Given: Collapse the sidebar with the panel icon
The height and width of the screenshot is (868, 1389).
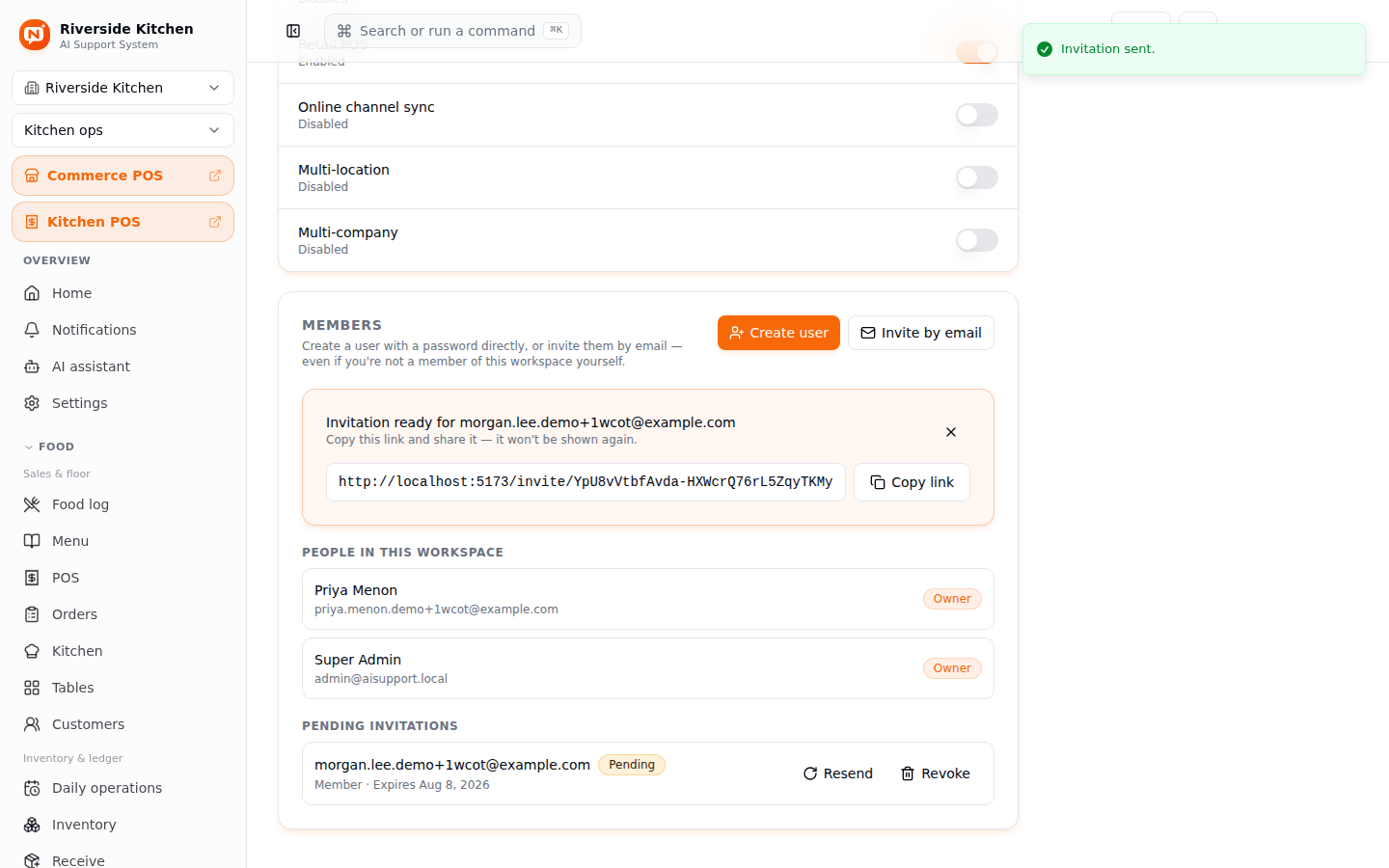Looking at the screenshot, I should (293, 31).
